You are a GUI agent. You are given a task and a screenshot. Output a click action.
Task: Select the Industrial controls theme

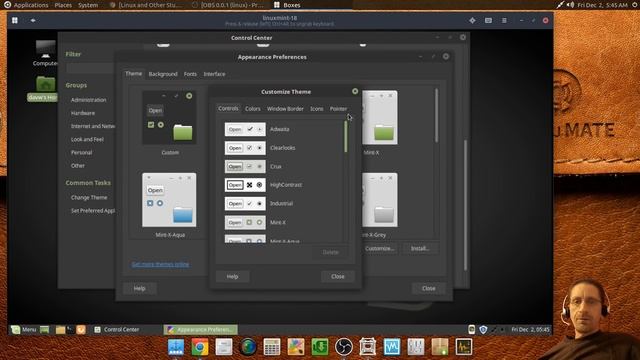click(x=283, y=203)
